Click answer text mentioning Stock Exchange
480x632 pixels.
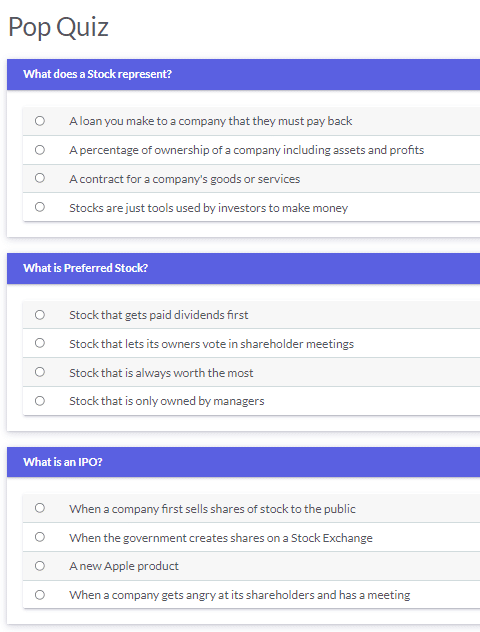(x=221, y=538)
